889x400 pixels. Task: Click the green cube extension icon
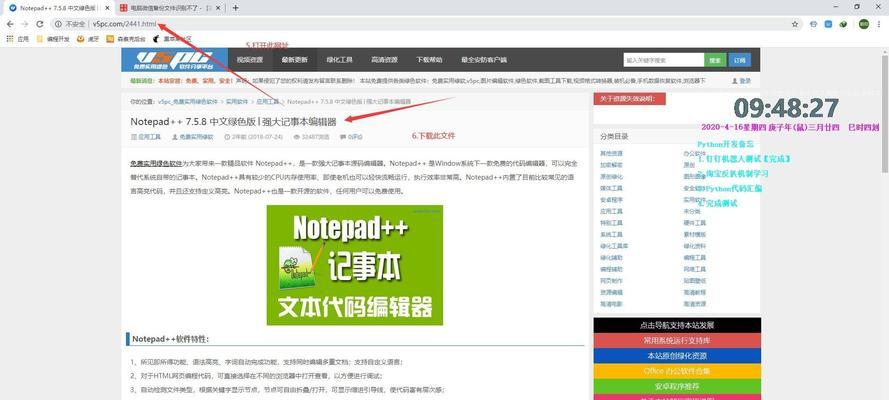coord(843,24)
